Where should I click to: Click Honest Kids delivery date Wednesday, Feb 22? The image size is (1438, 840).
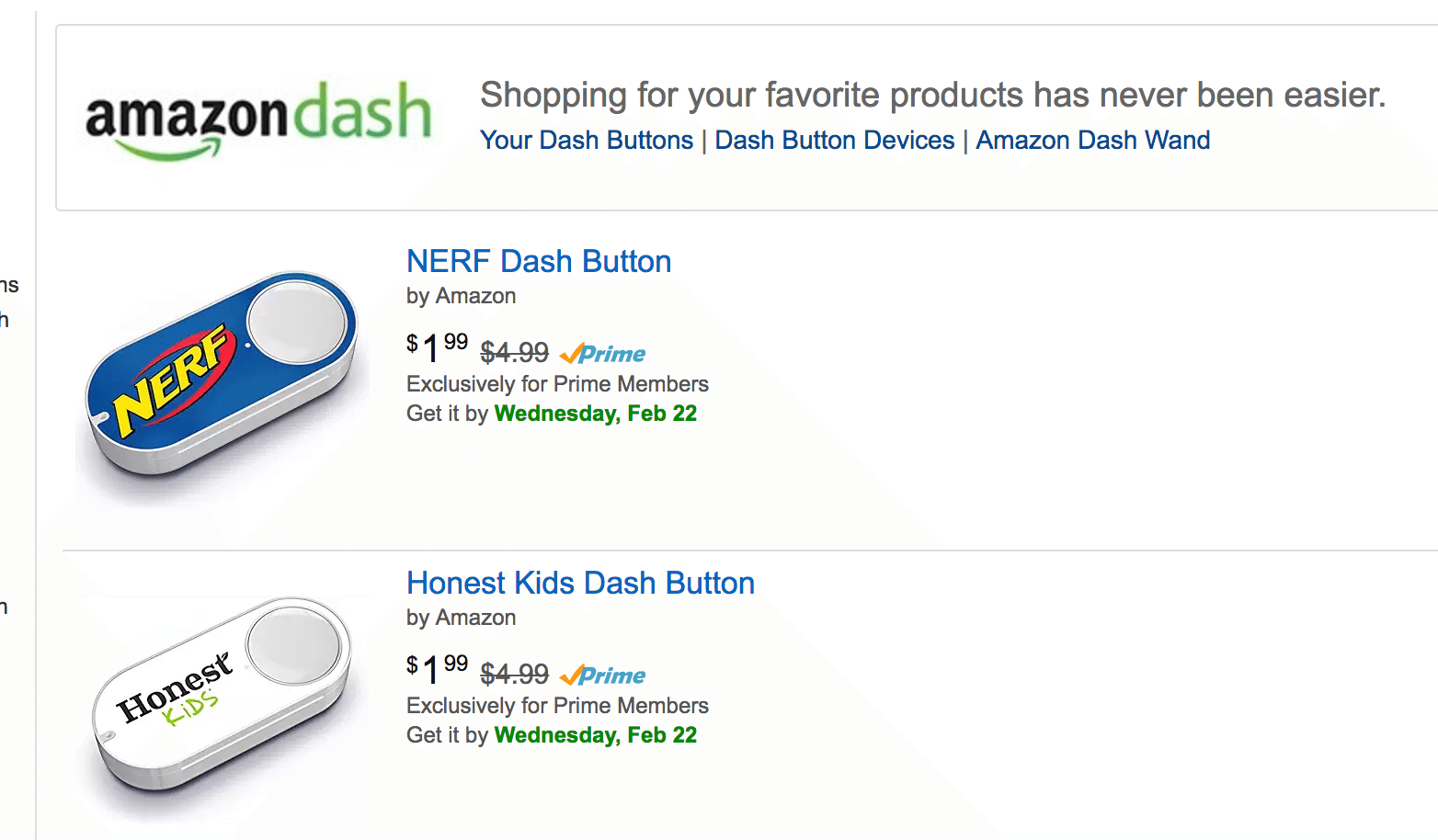tap(596, 735)
